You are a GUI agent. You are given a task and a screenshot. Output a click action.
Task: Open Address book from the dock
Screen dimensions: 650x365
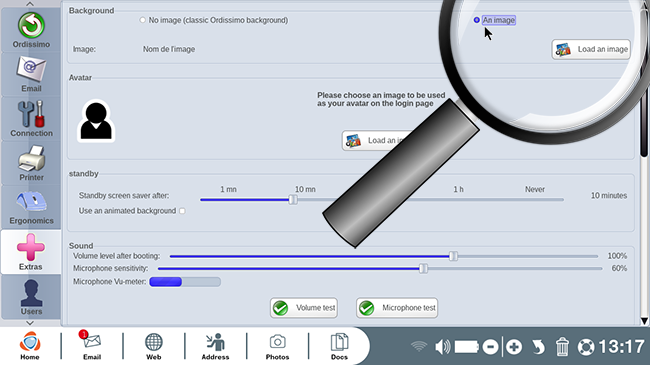(x=215, y=346)
